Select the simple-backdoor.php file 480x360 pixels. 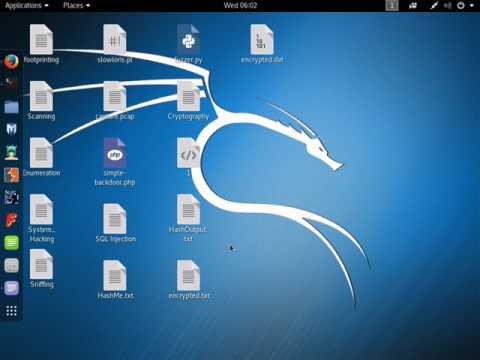coord(115,162)
